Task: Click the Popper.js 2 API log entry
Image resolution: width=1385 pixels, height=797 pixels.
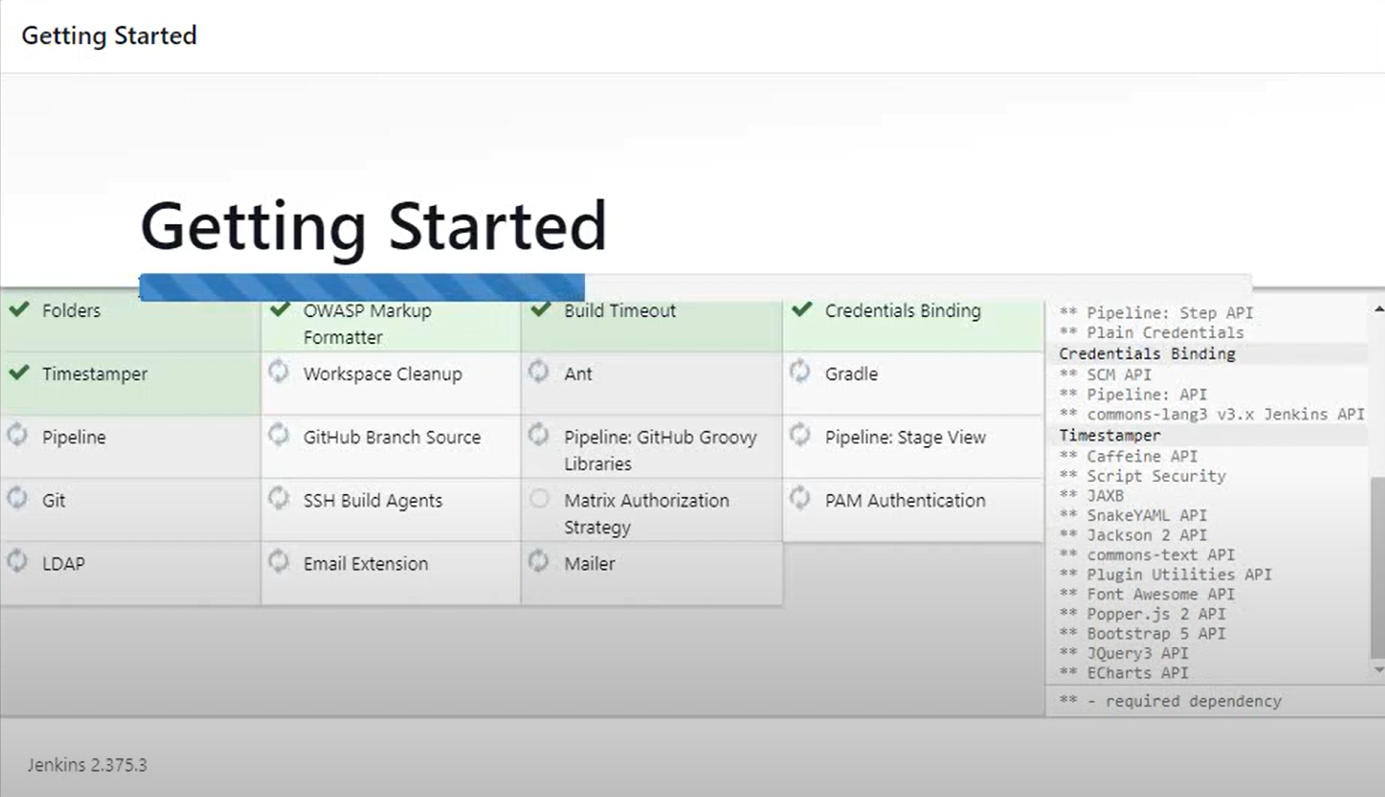Action: pos(1142,614)
